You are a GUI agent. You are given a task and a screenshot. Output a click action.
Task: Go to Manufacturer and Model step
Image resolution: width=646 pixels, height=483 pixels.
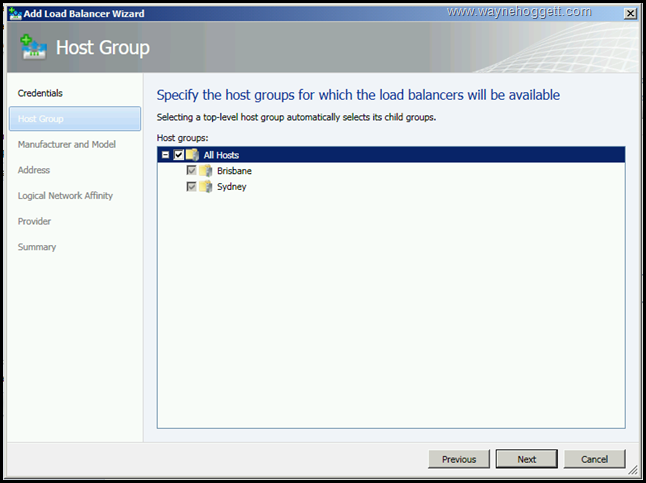point(67,144)
